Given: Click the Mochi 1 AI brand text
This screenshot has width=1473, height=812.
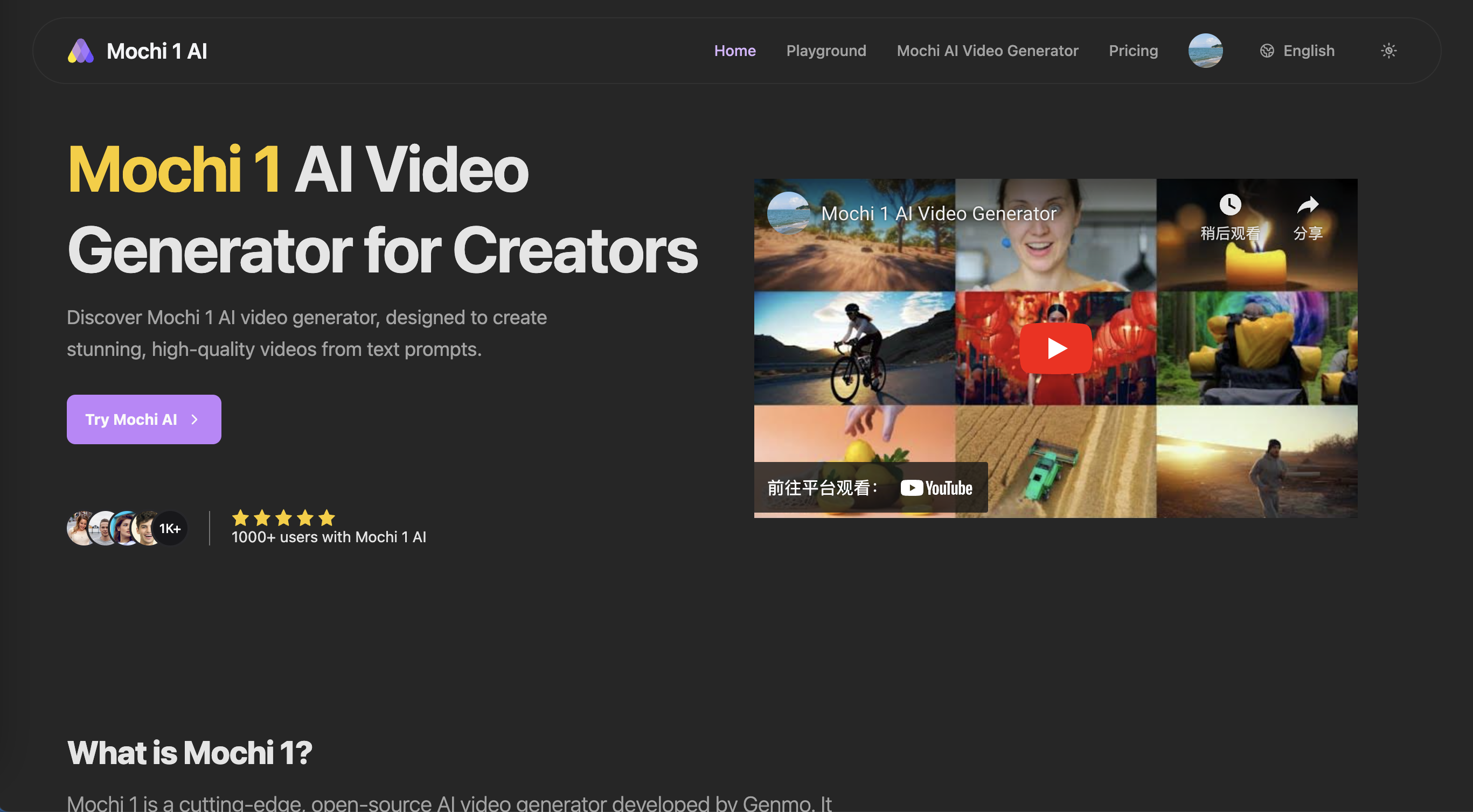Looking at the screenshot, I should (157, 52).
